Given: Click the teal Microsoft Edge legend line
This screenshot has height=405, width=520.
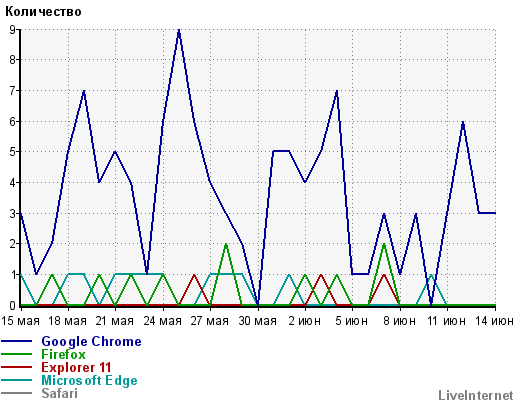Looking at the screenshot, I should (x=17, y=380).
